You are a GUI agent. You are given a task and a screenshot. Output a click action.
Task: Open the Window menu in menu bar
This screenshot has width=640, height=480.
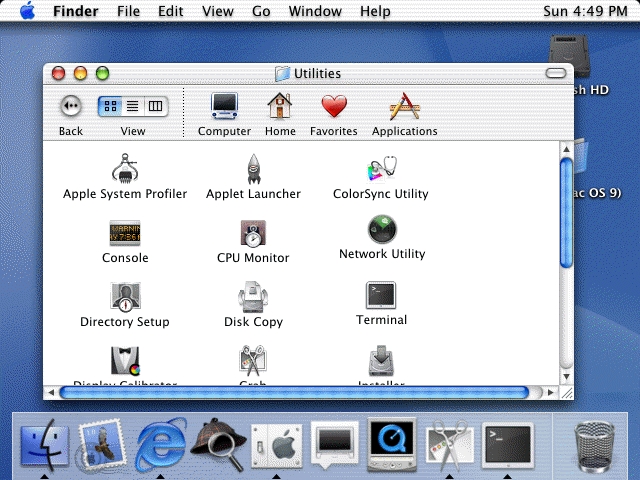click(315, 11)
